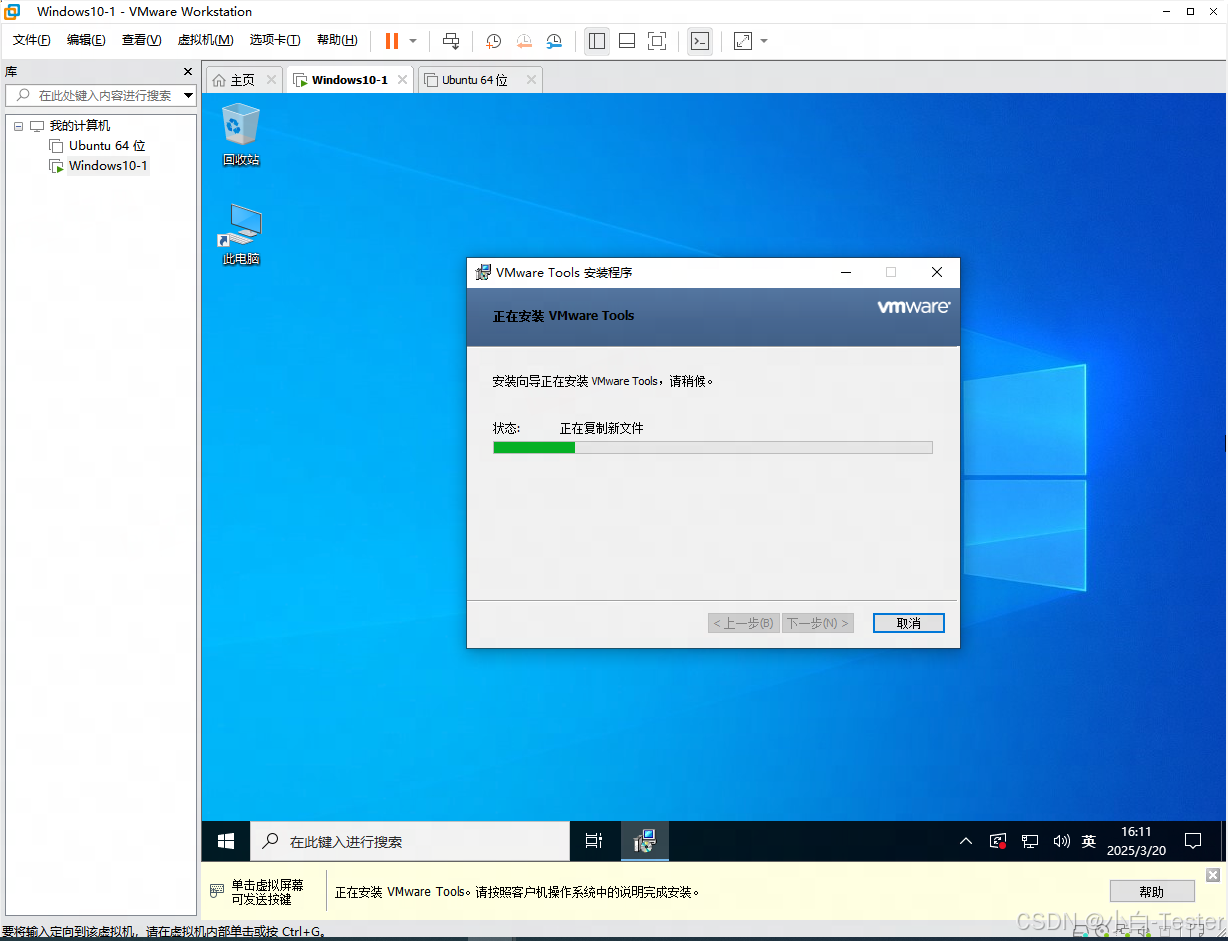Open the Windows Start menu
The height and width of the screenshot is (941, 1228).
tap(226, 841)
